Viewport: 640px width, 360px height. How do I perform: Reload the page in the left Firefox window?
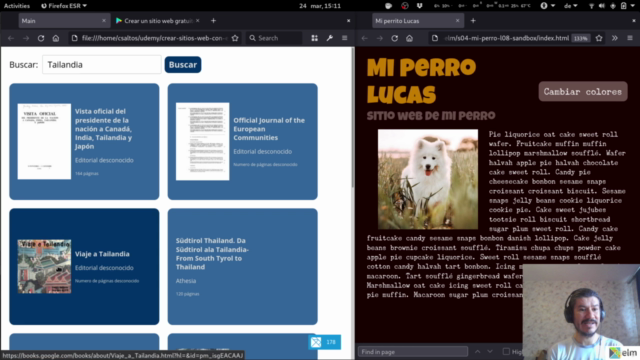pos(41,38)
